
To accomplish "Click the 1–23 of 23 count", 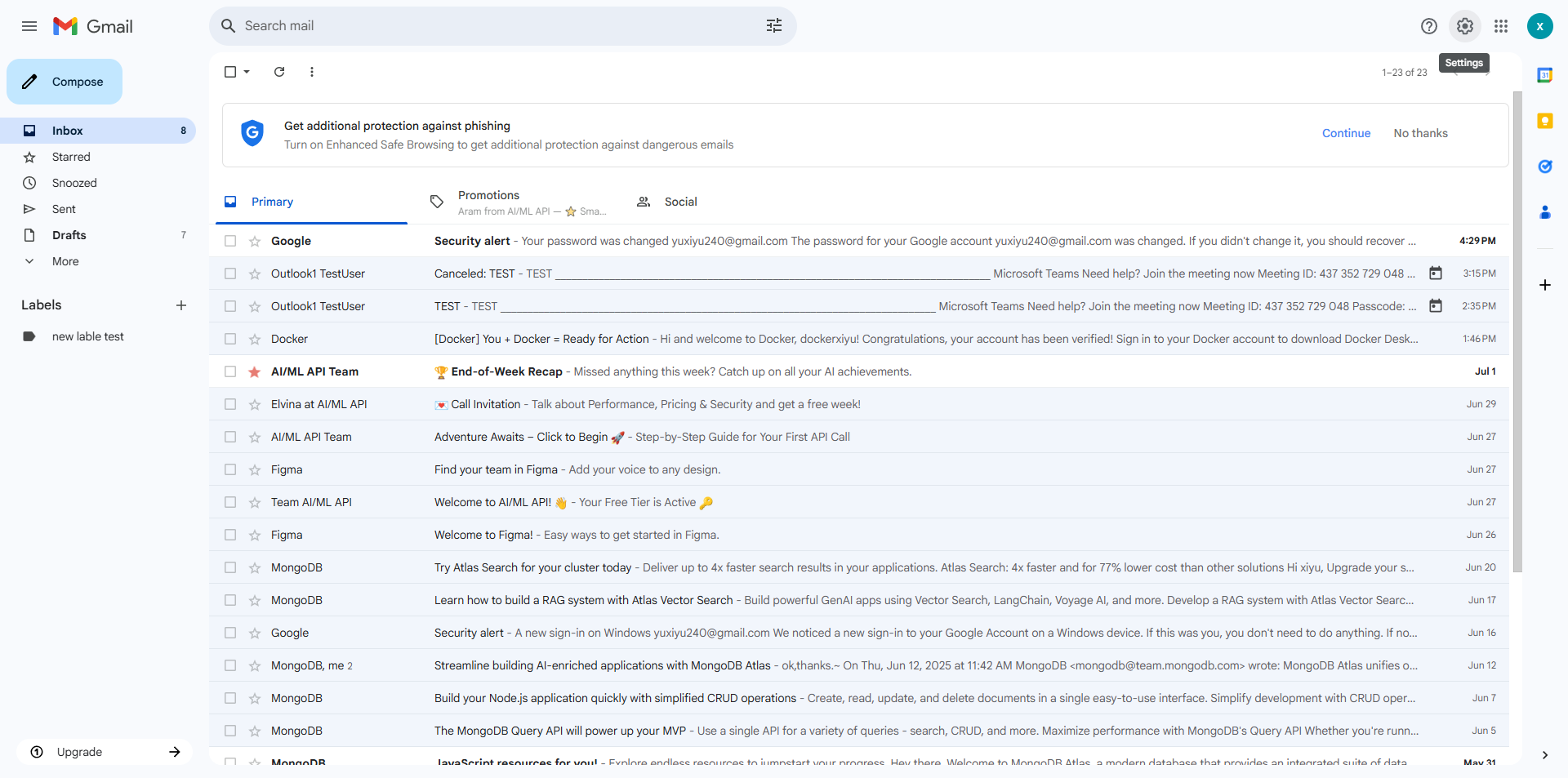I will (1404, 73).
